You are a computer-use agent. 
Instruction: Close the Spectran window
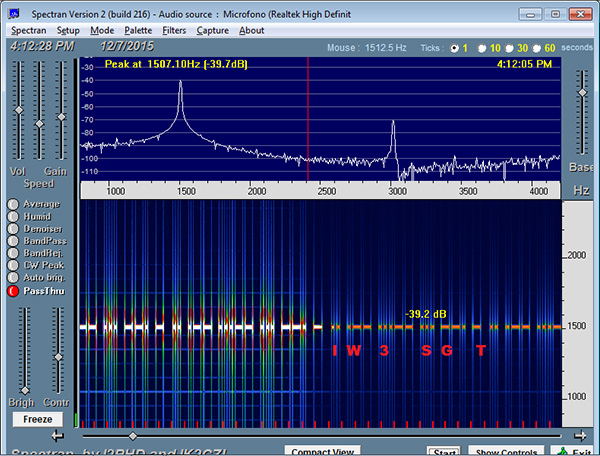point(581,14)
